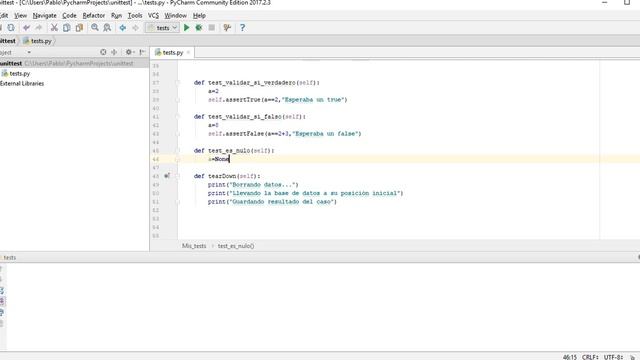The height and width of the screenshot is (360, 640).
Task: Click the 'Esperaba un false' string
Action: [327, 133]
